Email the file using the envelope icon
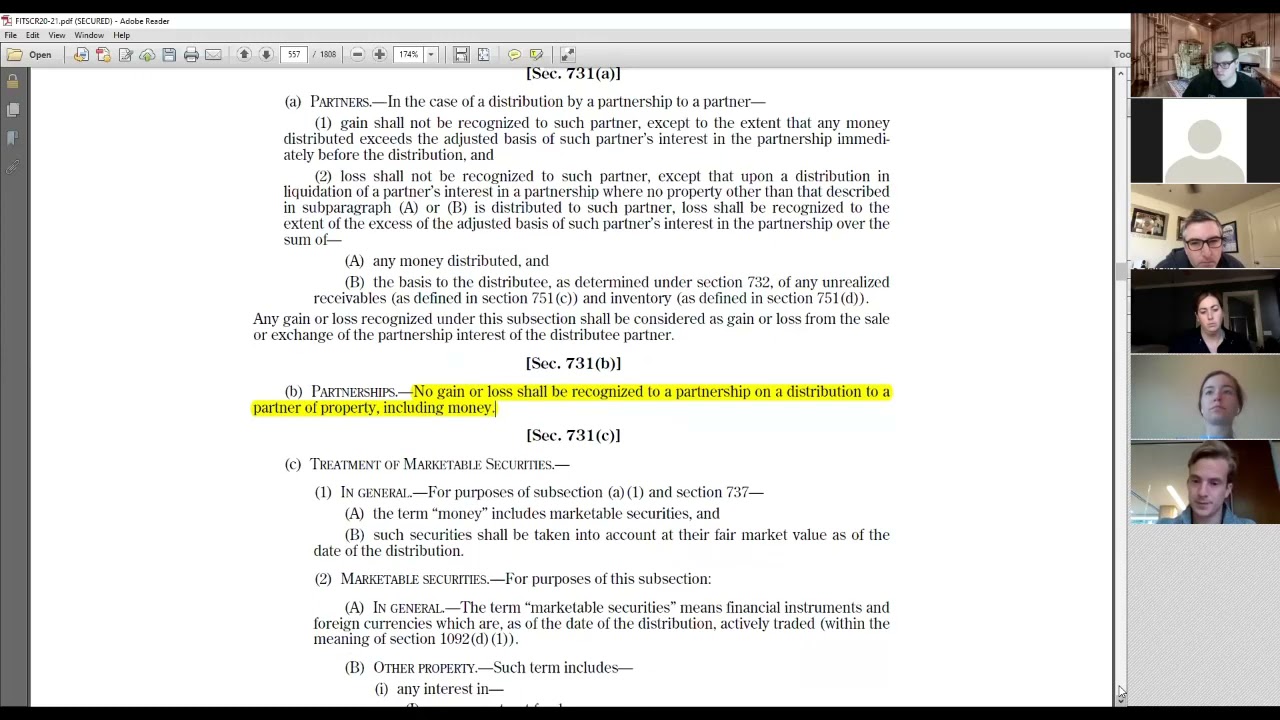Screen dimensions: 1280x720 [213, 54]
